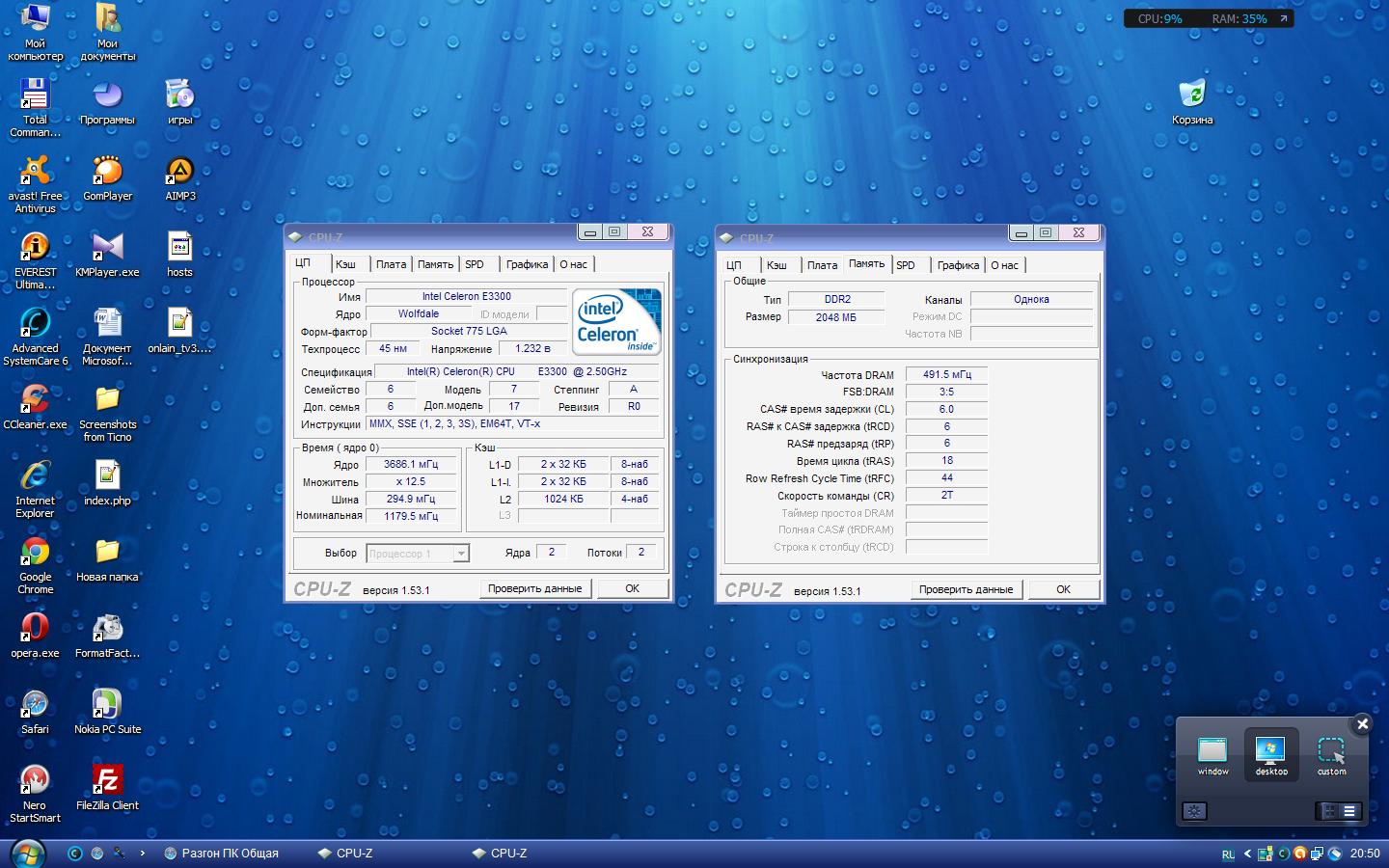This screenshot has height=868, width=1389.
Task: Choose the window capture mode
Action: click(1212, 755)
